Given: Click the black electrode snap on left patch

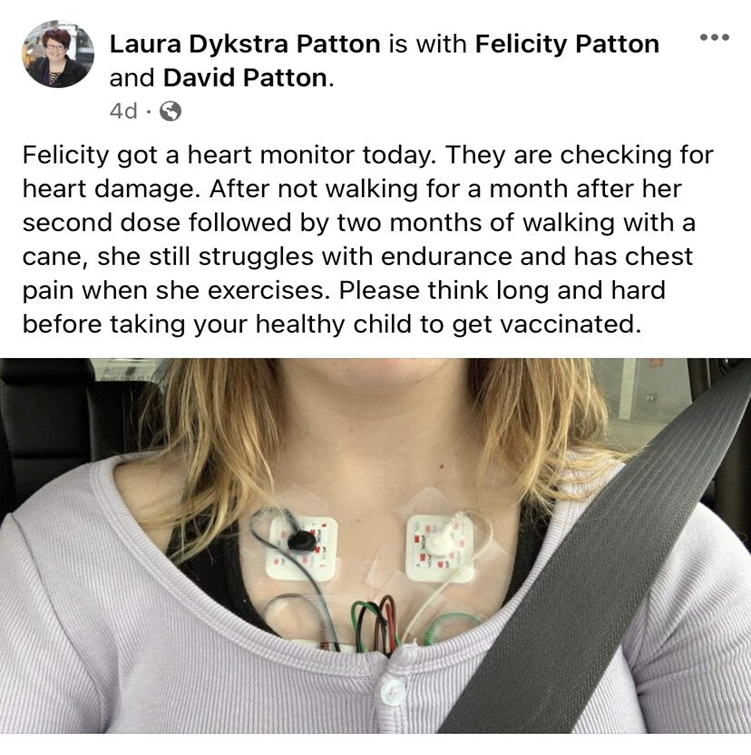Looking at the screenshot, I should click(300, 542).
